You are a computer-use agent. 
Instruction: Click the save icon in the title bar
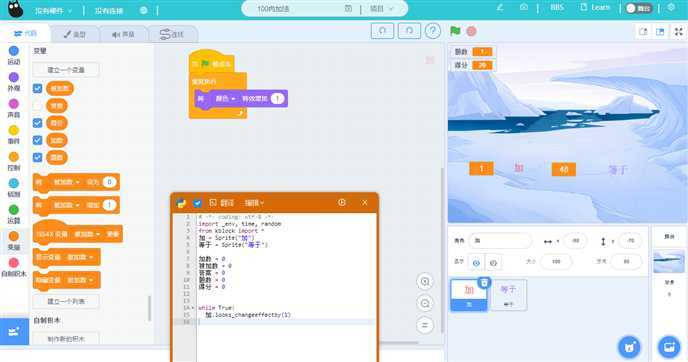(x=348, y=8)
